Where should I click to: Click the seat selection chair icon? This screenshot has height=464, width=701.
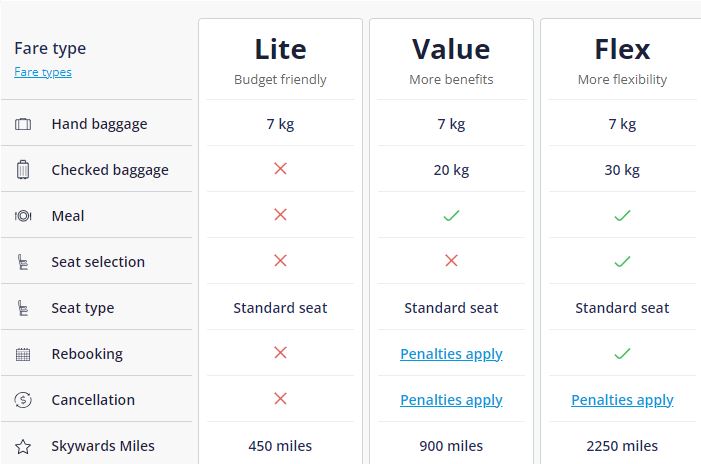(23, 262)
